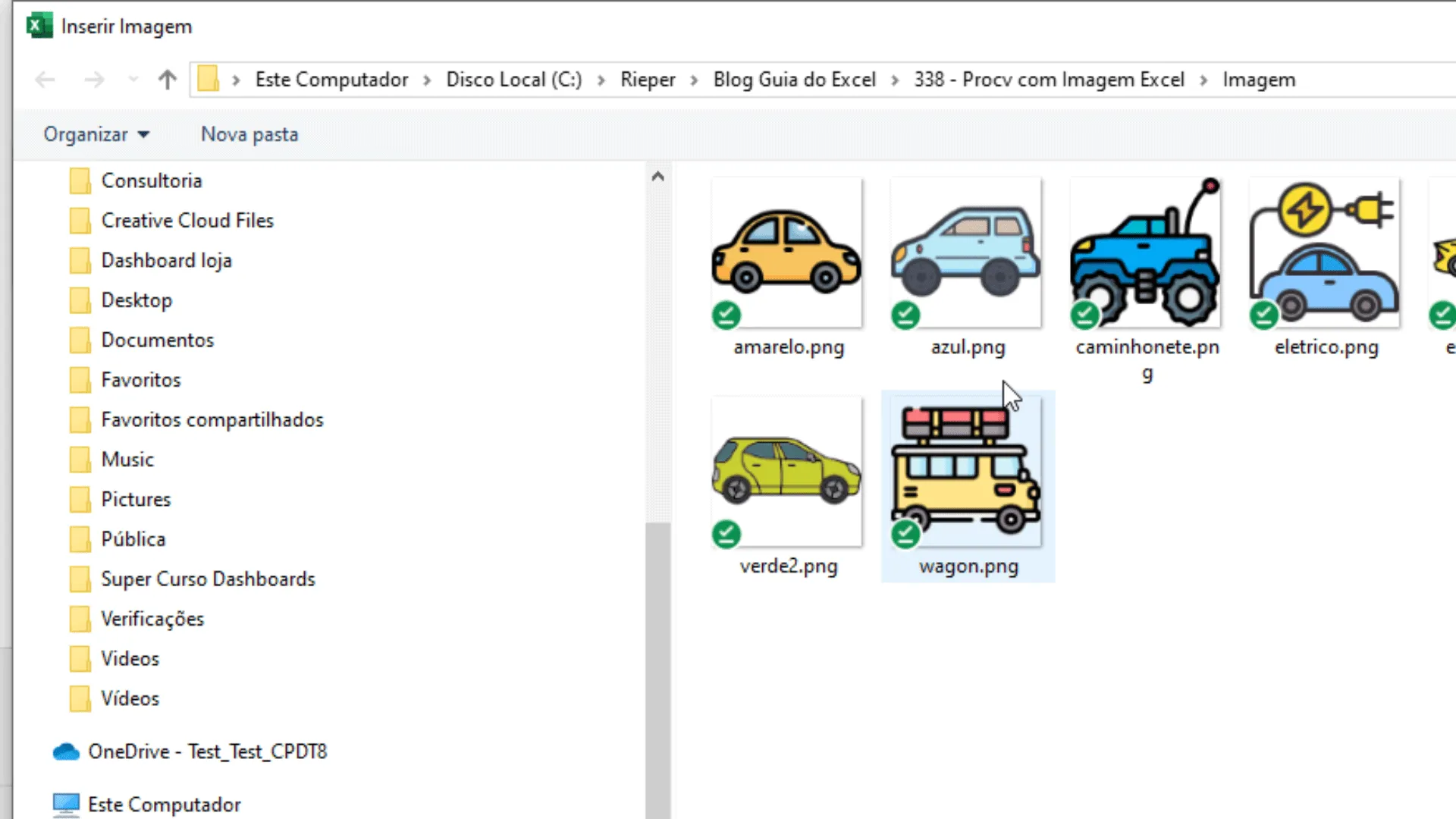Select the wagon.png van image
The width and height of the screenshot is (1456, 819).
click(966, 472)
